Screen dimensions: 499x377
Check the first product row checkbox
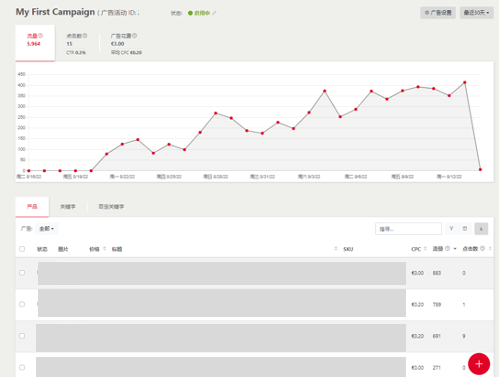click(x=22, y=273)
